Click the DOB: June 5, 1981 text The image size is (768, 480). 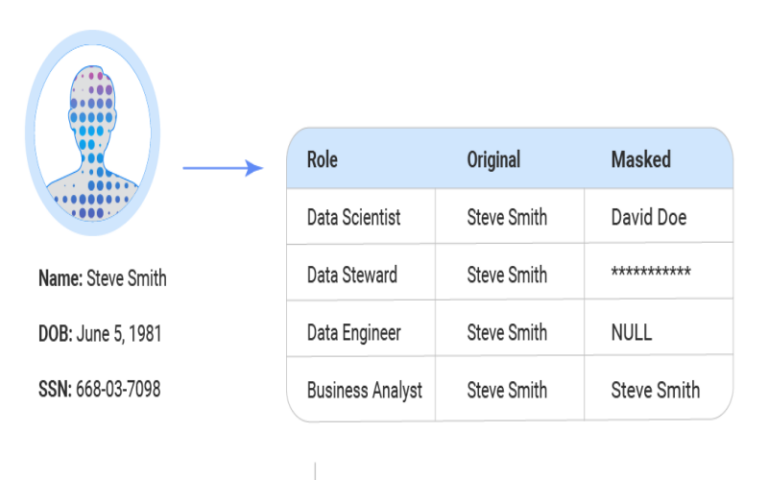(99, 333)
